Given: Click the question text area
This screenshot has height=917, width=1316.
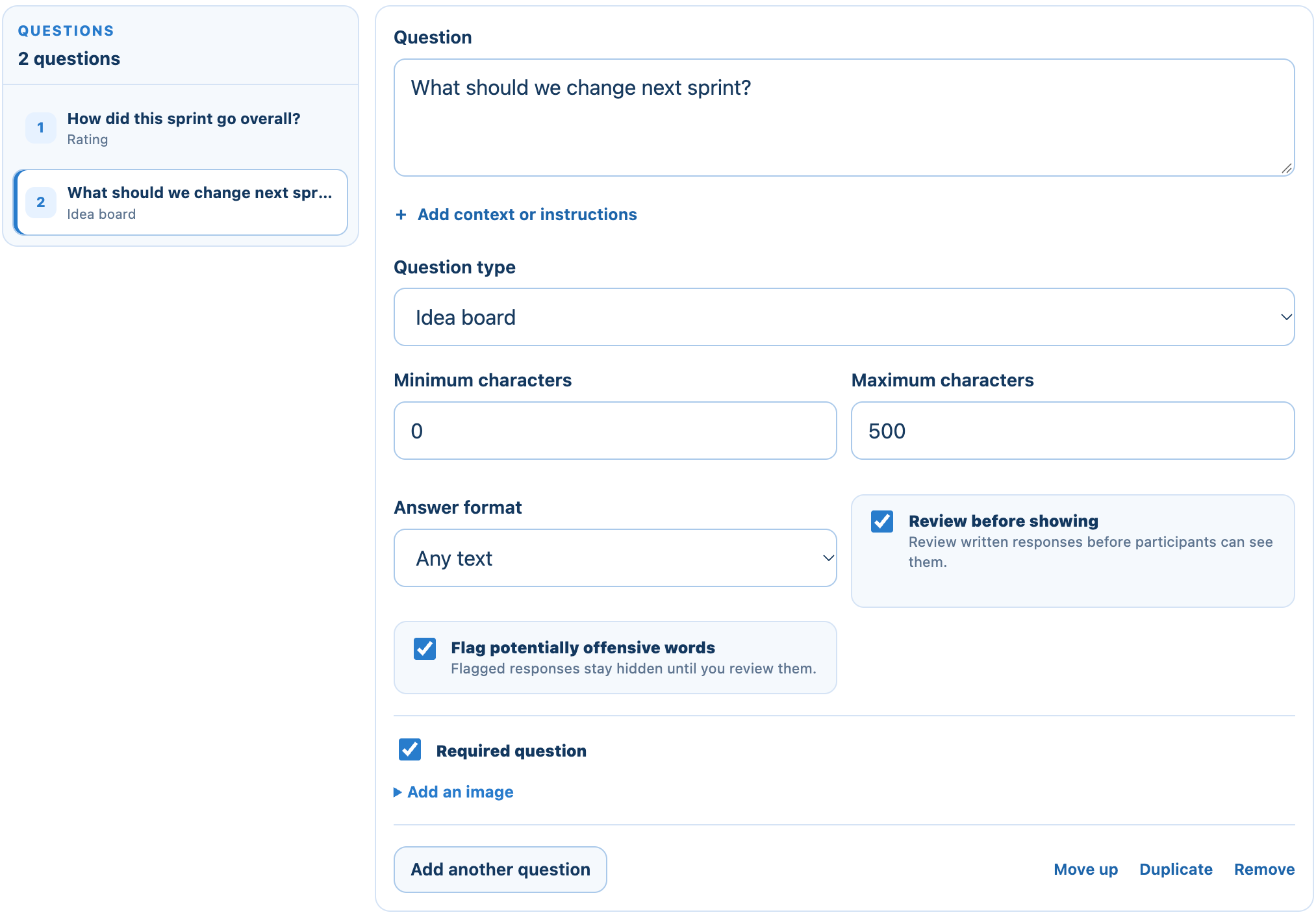Looking at the screenshot, I should 844,118.
